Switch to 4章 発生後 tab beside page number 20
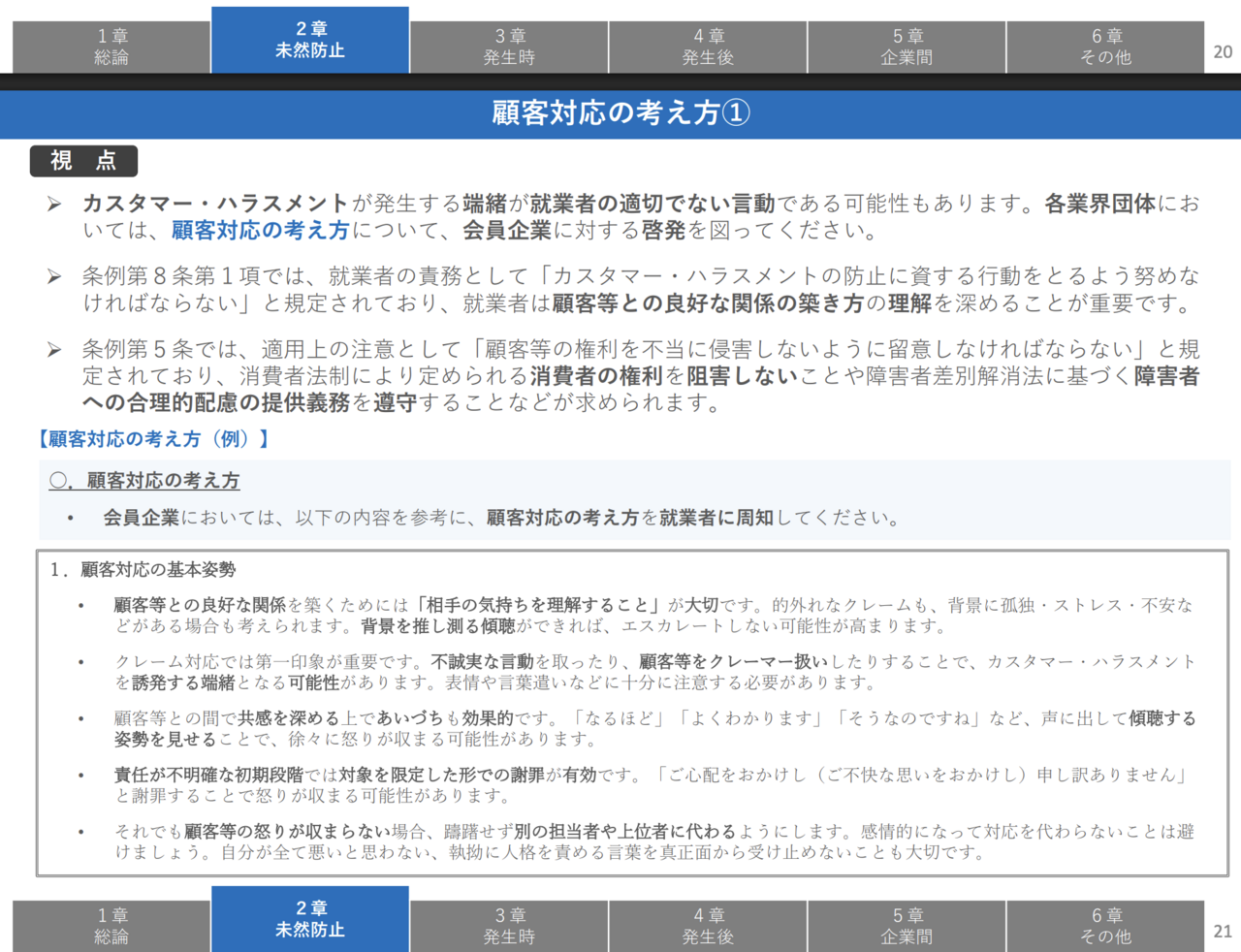The image size is (1241, 952). (x=708, y=47)
